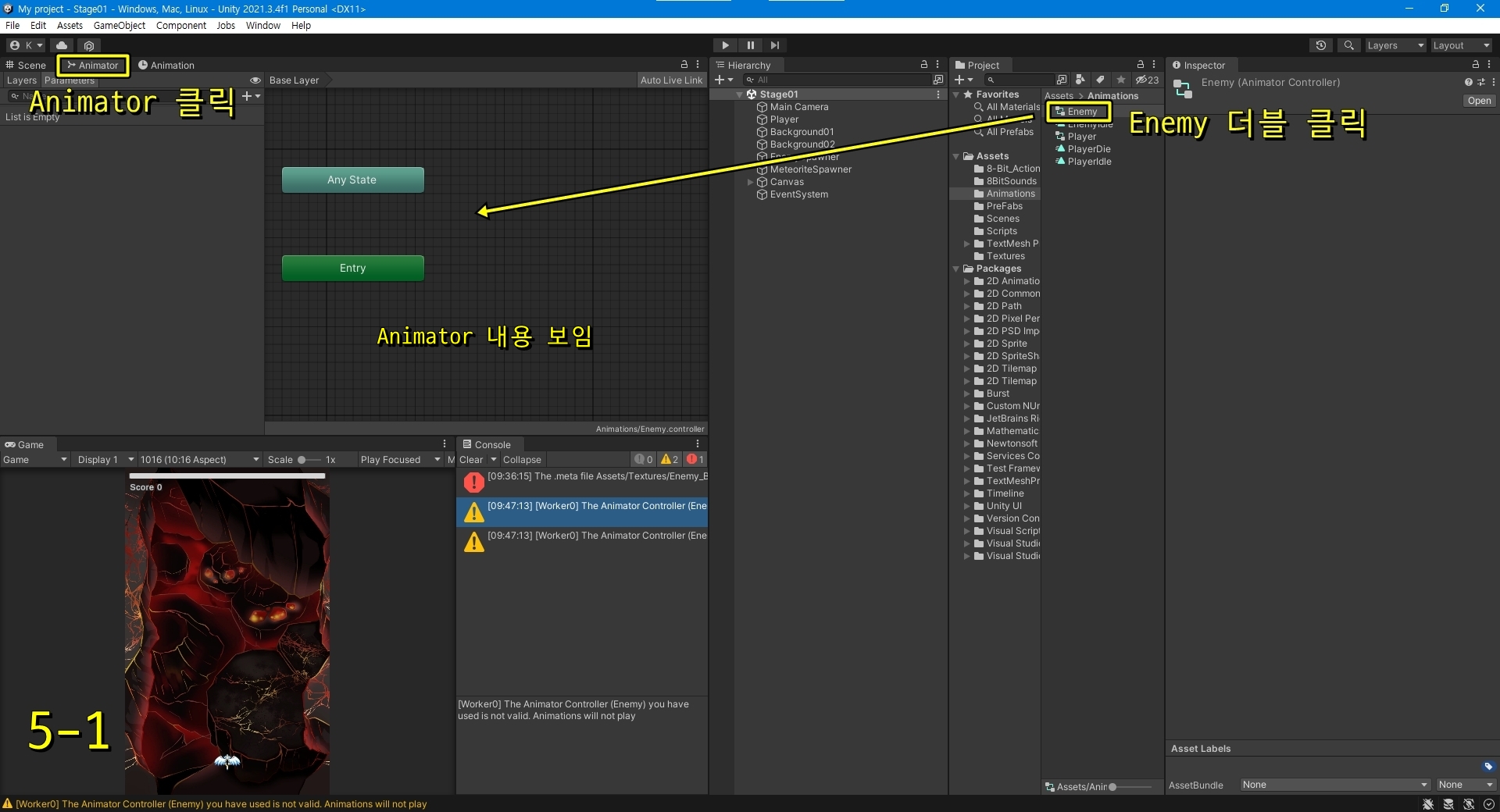This screenshot has width=1500, height=812.
Task: Collapse the Favorites section
Action: pyautogui.click(x=956, y=94)
